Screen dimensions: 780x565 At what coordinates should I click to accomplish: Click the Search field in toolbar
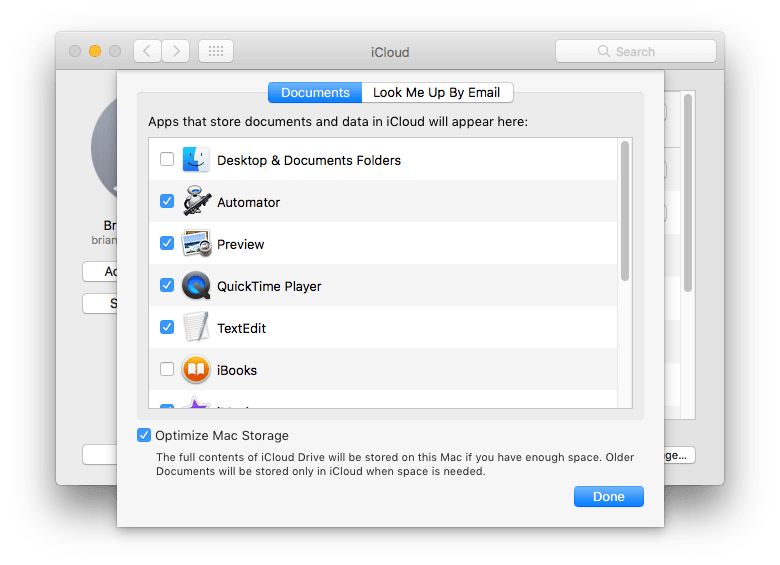point(635,51)
